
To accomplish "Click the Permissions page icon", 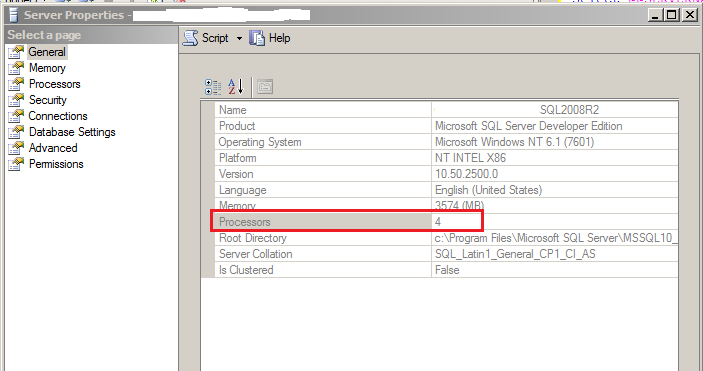I will tap(16, 164).
